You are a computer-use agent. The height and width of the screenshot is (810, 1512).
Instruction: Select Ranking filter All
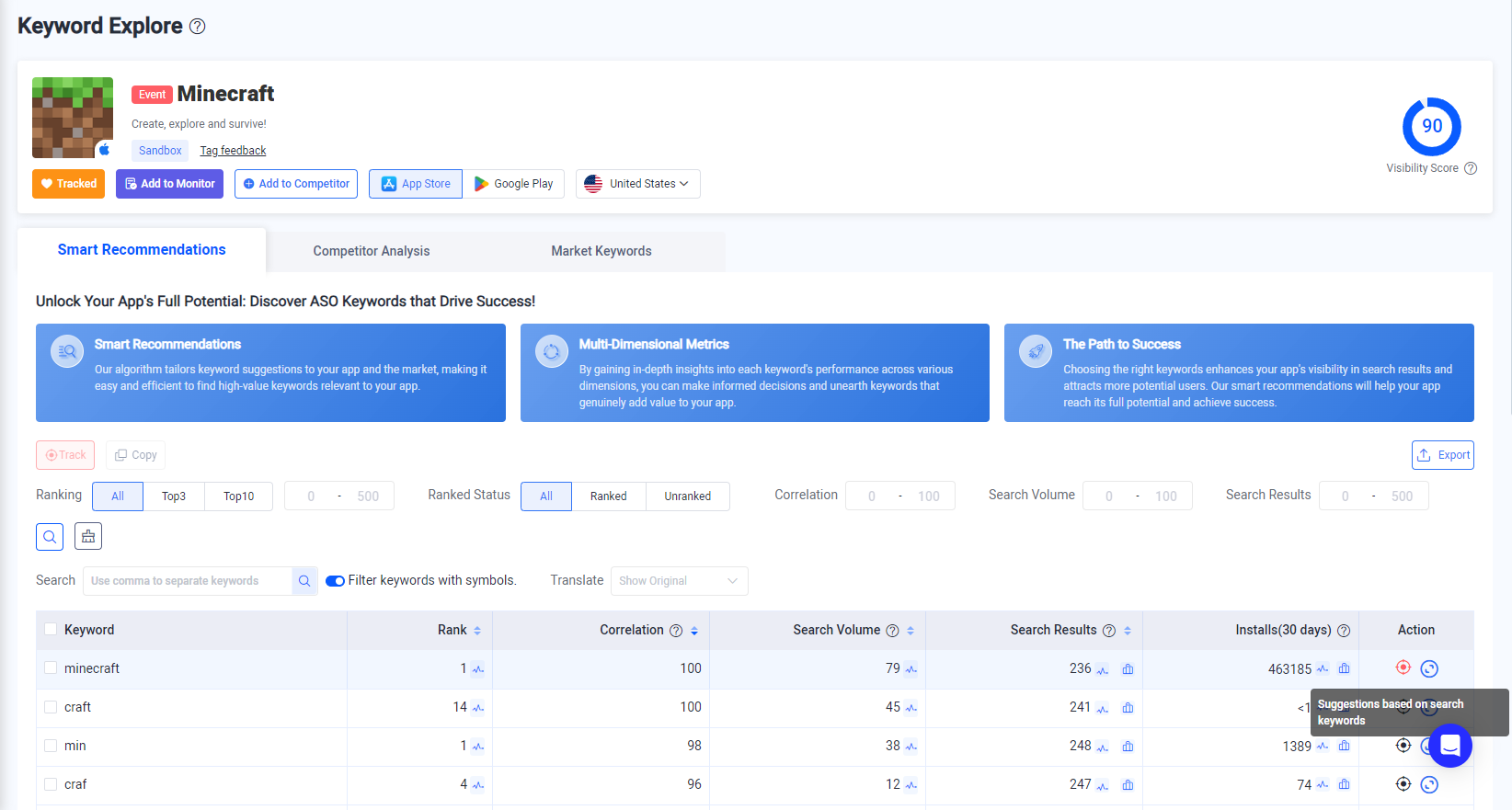[x=118, y=496]
